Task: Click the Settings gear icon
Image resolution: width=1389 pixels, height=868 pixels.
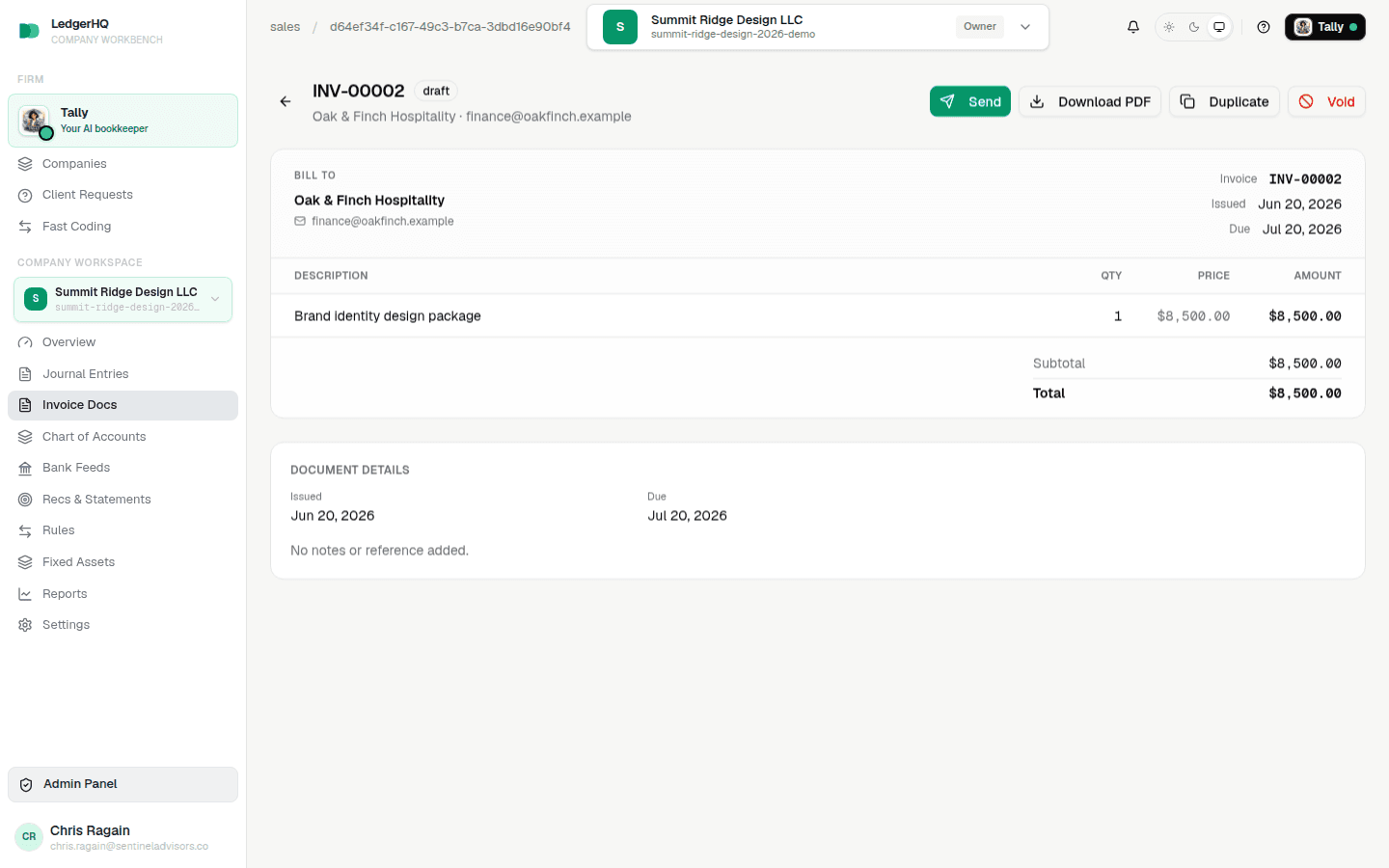Action: 25,625
